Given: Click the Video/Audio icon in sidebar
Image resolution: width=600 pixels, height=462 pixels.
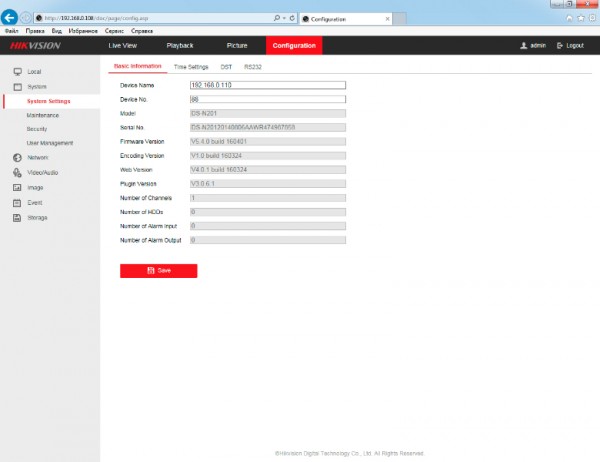Looking at the screenshot, I should [17, 173].
